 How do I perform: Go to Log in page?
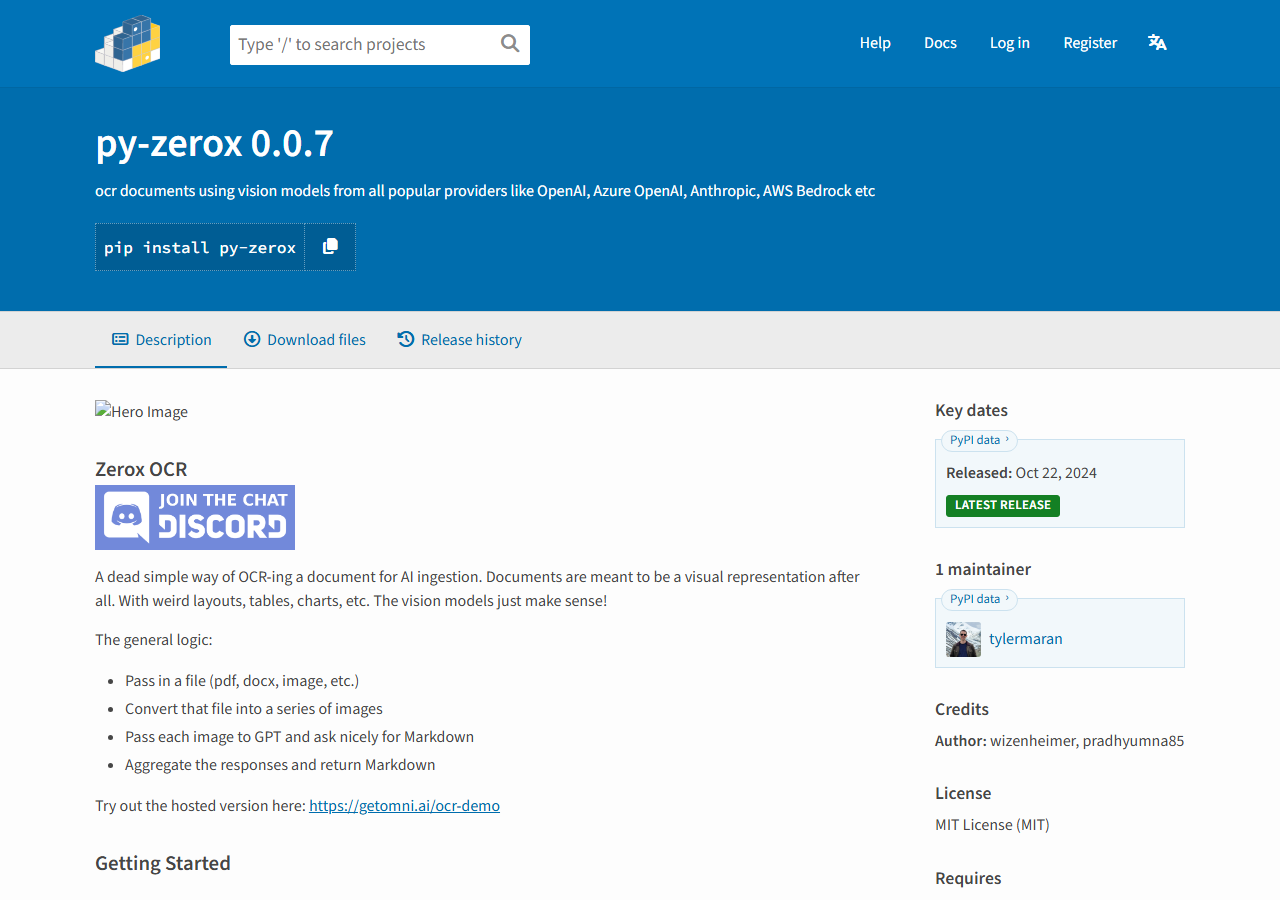[x=1010, y=43]
